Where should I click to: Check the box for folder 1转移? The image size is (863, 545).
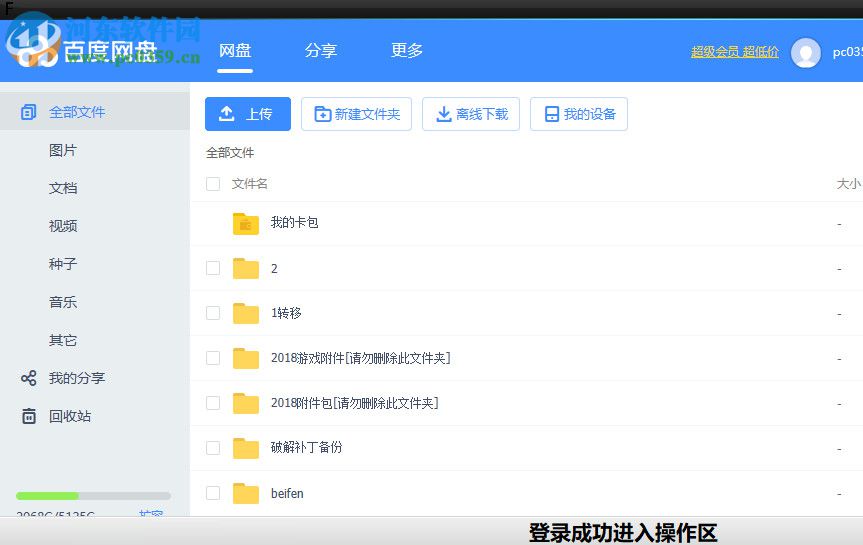click(x=213, y=313)
